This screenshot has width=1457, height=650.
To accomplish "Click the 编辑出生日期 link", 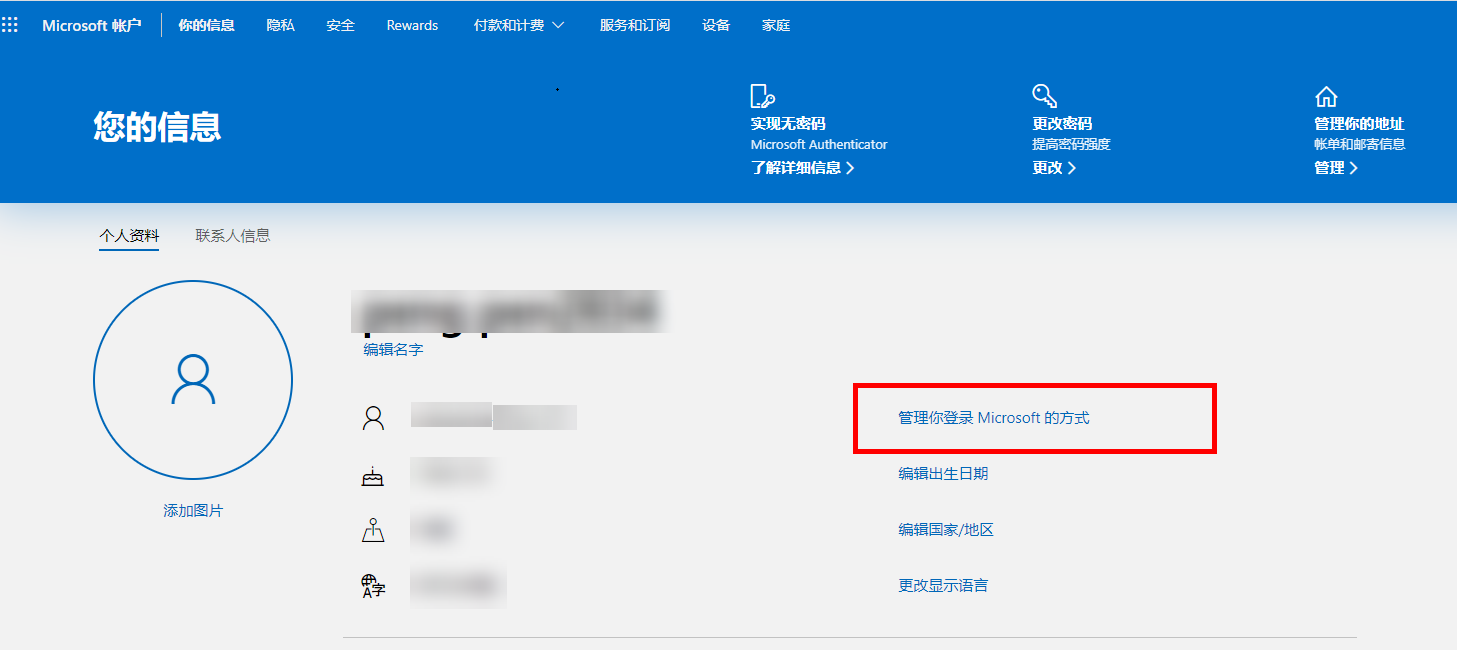I will pos(943,474).
